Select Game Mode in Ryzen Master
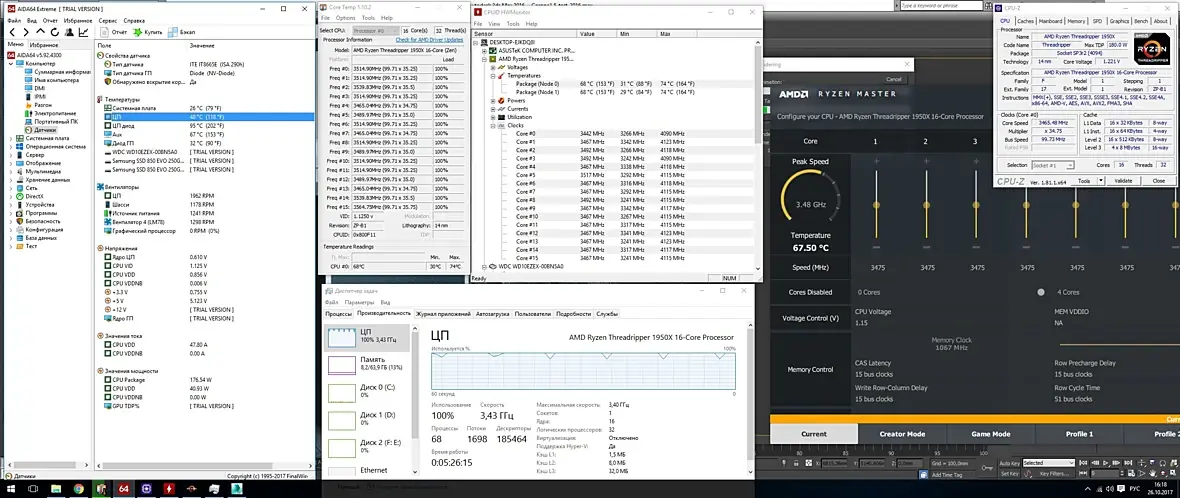This screenshot has height=498, width=1180. (x=991, y=434)
